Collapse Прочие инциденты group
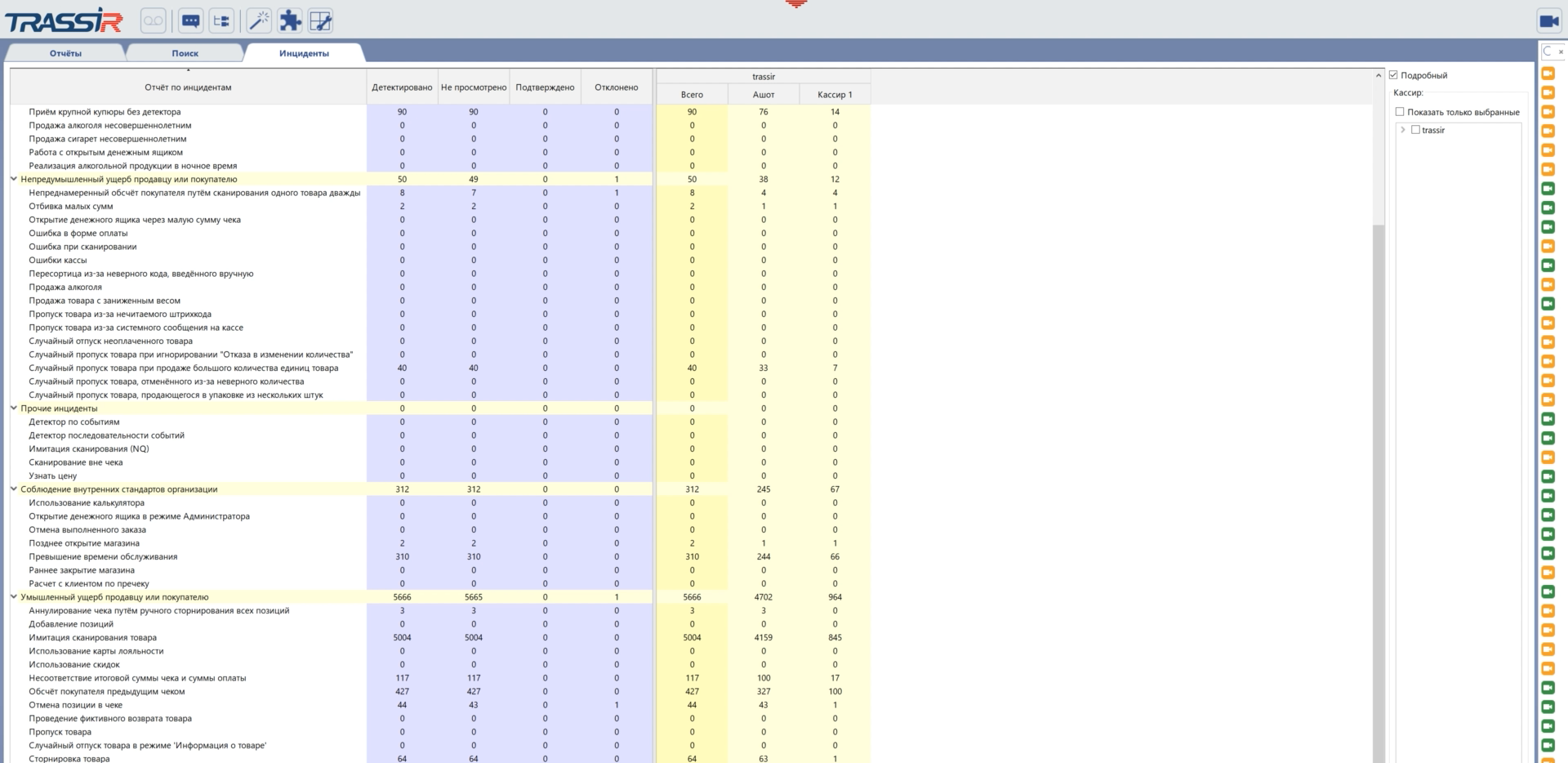 (x=14, y=408)
